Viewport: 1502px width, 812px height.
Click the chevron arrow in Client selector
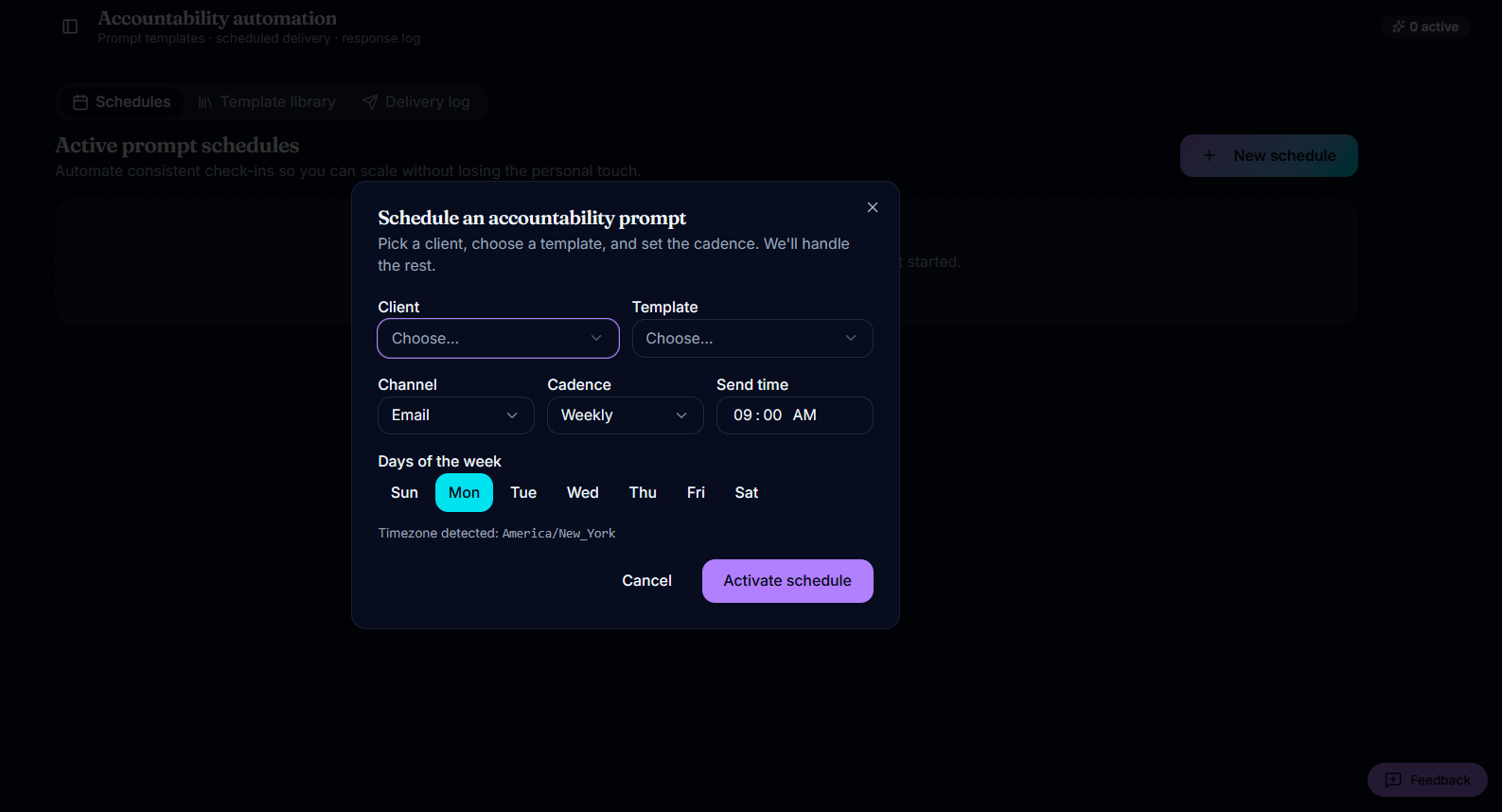tap(596, 338)
